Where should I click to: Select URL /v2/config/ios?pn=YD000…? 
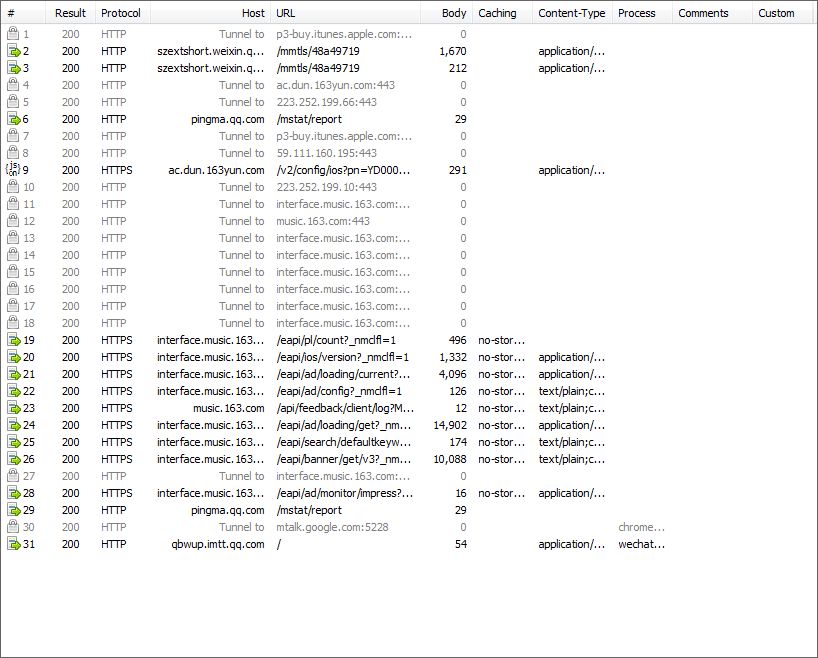coord(343,170)
